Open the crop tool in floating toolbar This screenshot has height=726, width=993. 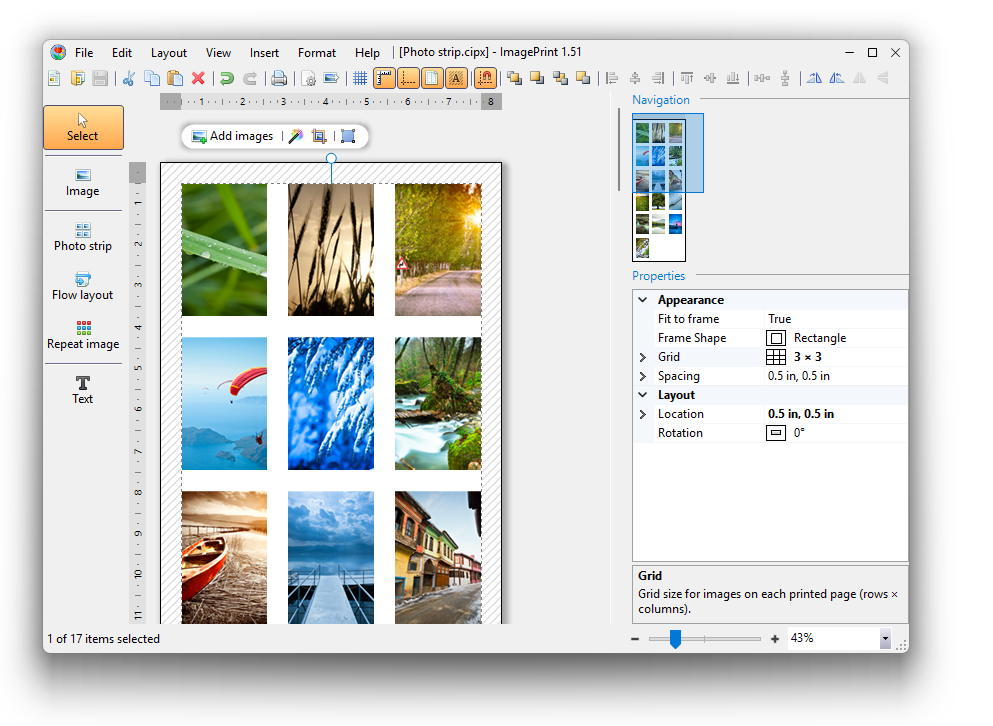[319, 136]
